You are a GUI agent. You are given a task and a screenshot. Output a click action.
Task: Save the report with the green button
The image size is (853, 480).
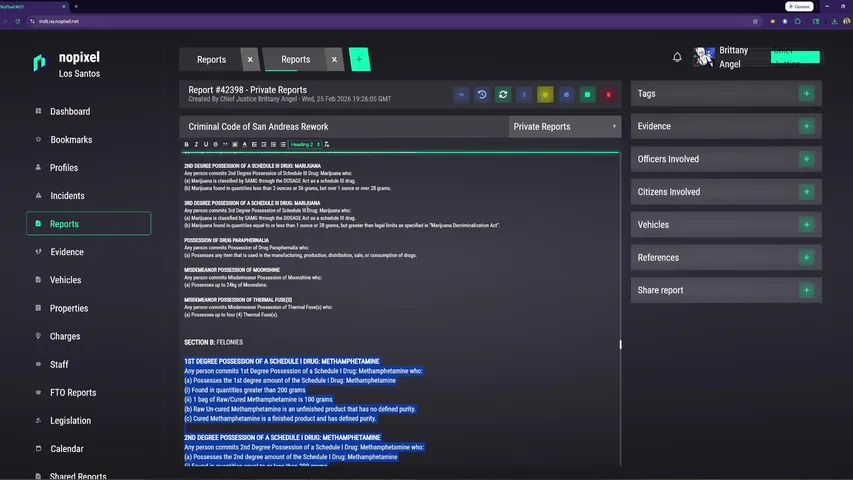click(588, 94)
